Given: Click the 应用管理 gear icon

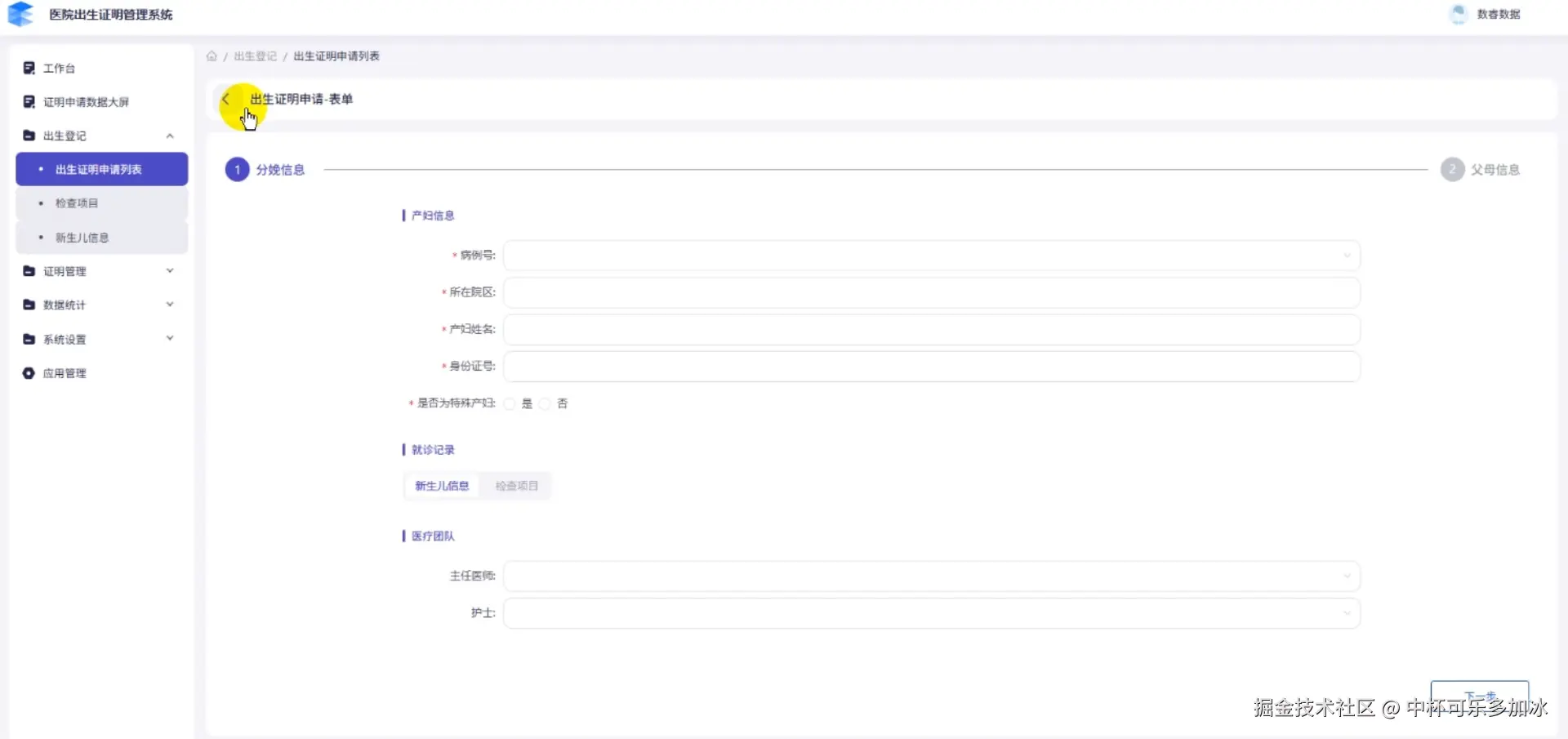Looking at the screenshot, I should click(x=29, y=373).
